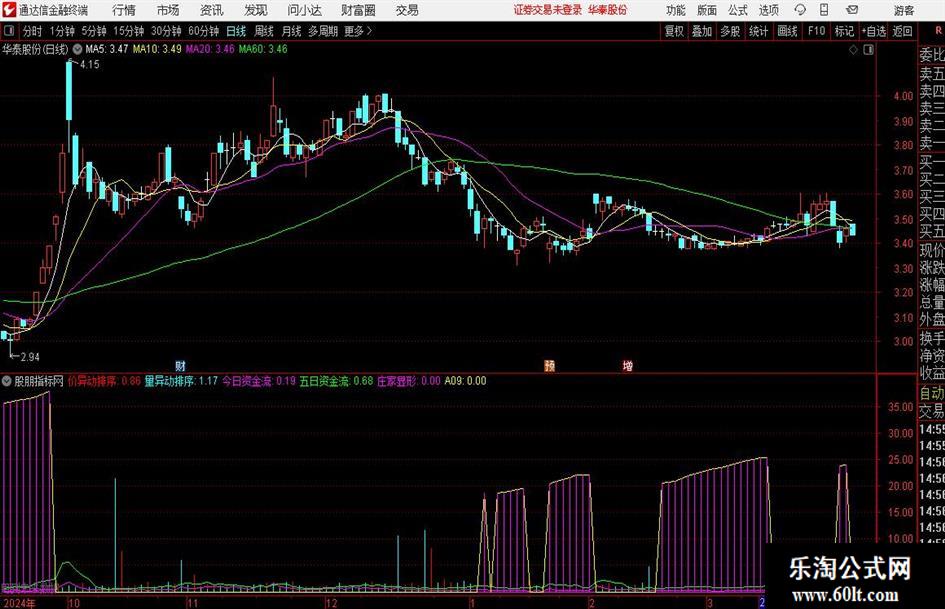The image size is (945, 609).
Task: Open the 交易 menu
Action: pos(407,10)
